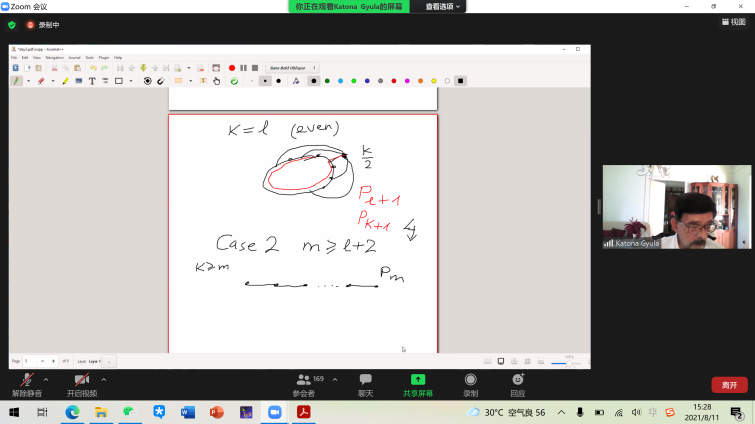Click the taskbar clock showing 15:28
This screenshot has height=424, width=755.
pyautogui.click(x=701, y=412)
